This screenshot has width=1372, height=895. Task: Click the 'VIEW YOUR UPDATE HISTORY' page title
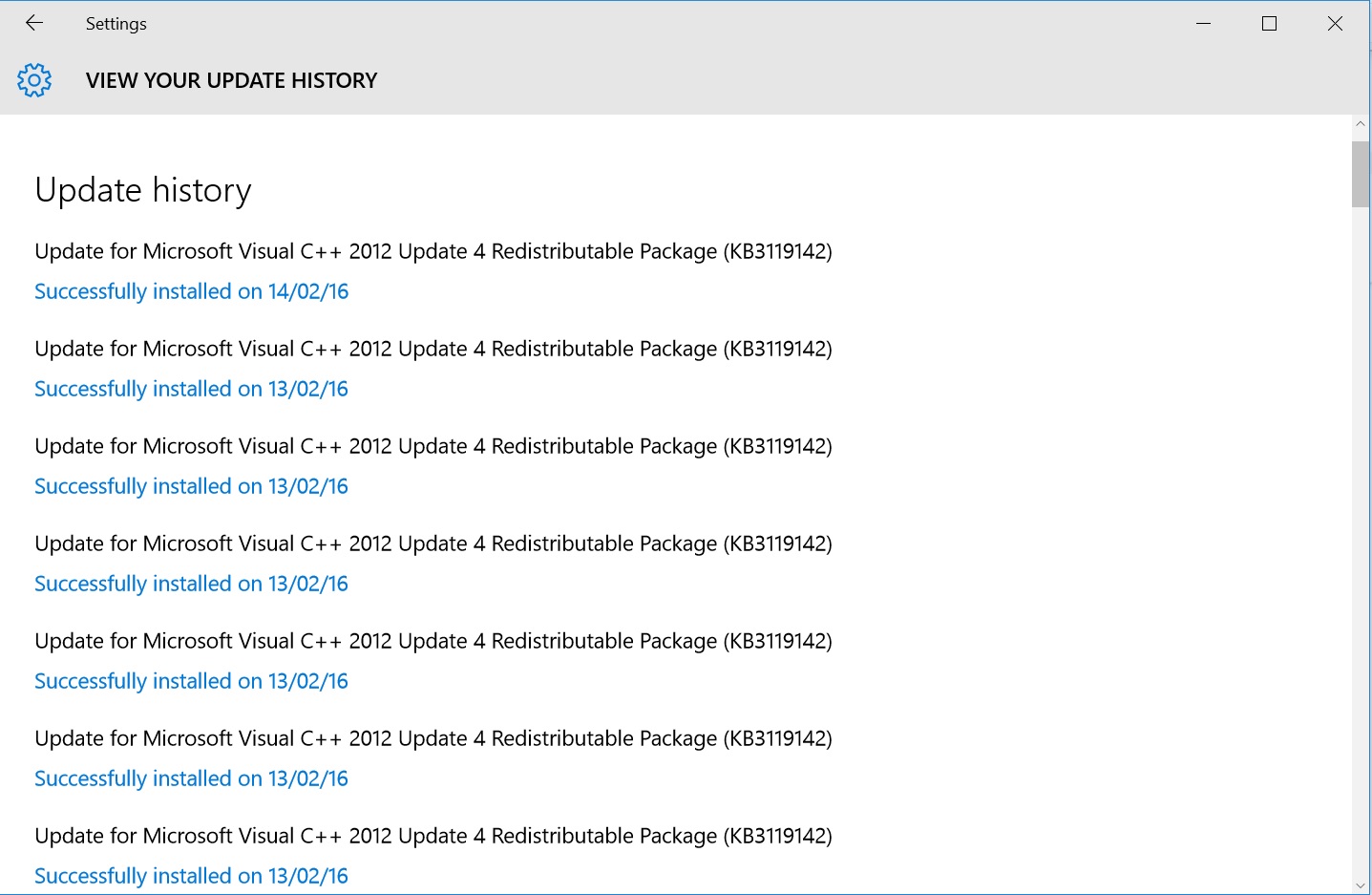point(232,80)
